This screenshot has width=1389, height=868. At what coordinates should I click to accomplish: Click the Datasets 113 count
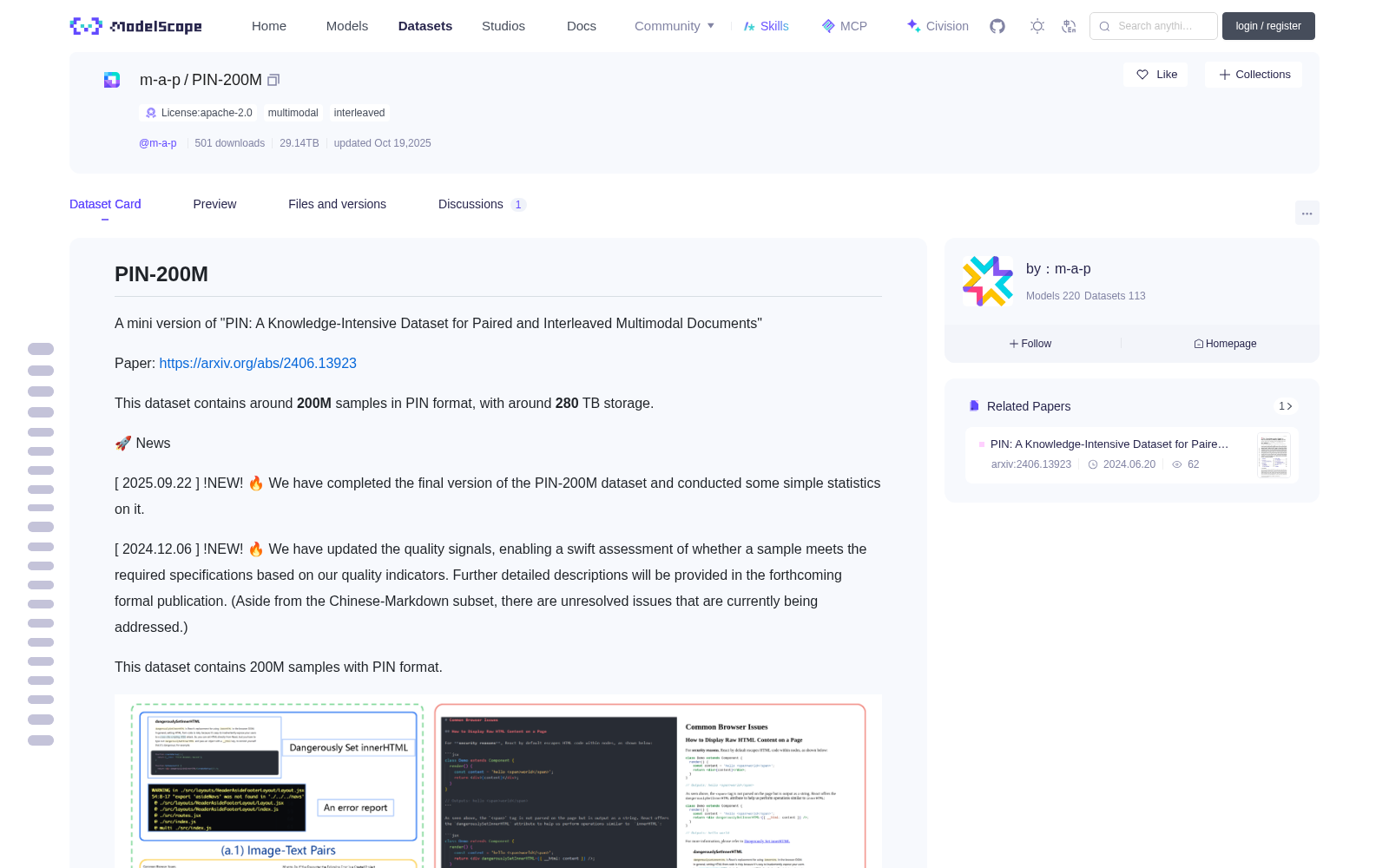pyautogui.click(x=1115, y=296)
